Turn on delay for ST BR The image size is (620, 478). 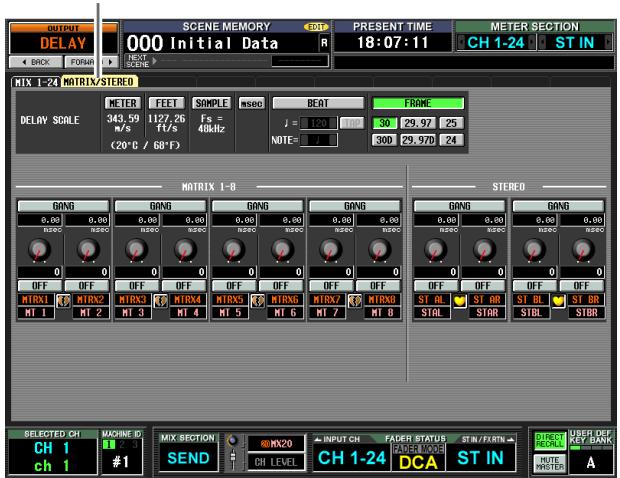coord(582,285)
